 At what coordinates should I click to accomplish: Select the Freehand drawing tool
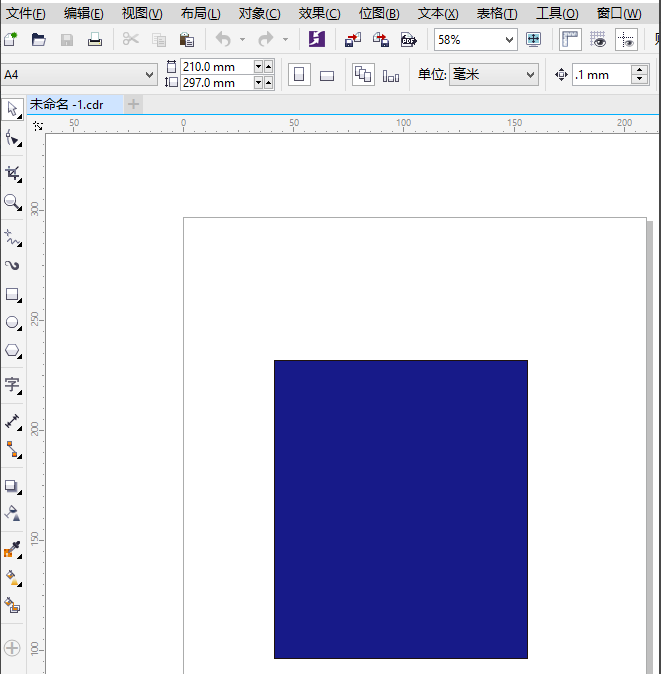(x=13, y=238)
